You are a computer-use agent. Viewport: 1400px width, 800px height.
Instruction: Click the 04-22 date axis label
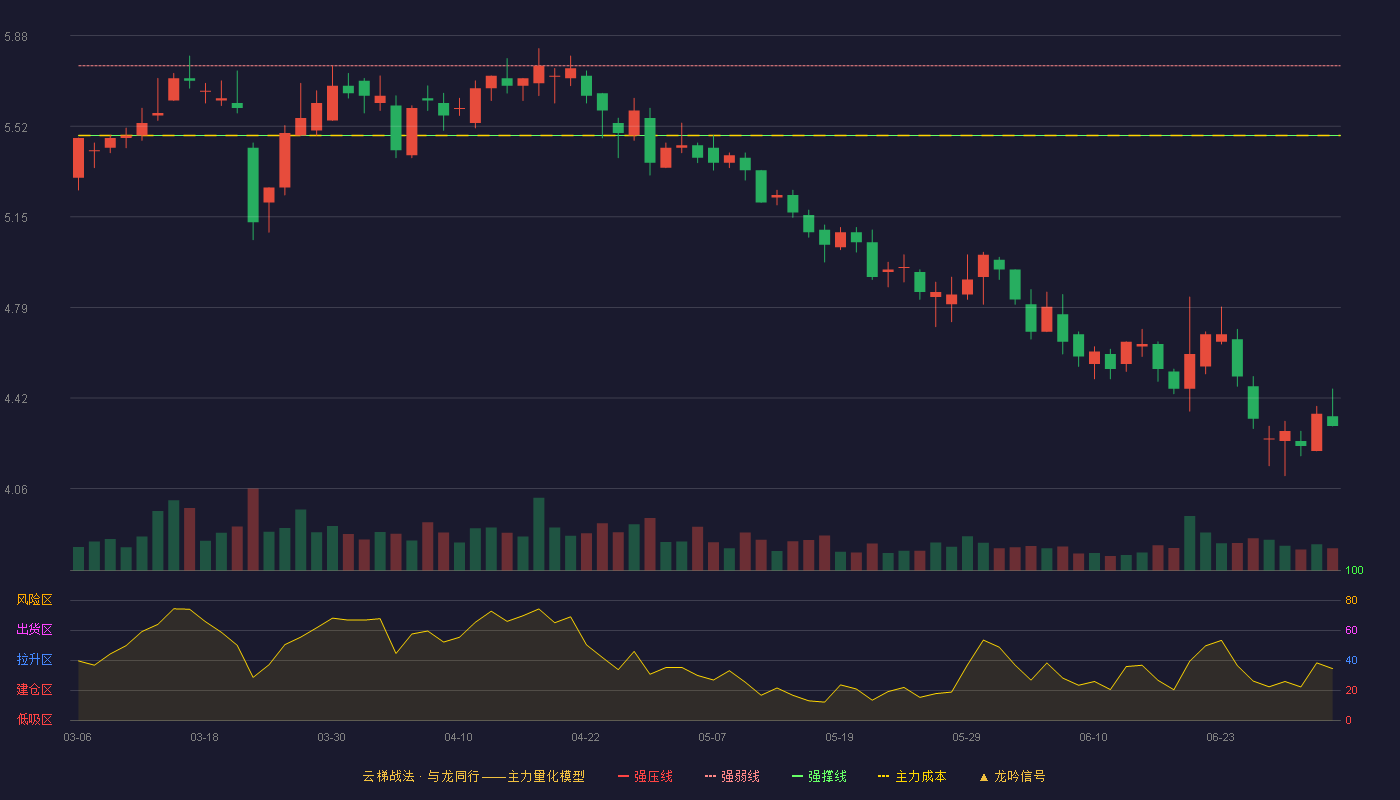pos(585,737)
